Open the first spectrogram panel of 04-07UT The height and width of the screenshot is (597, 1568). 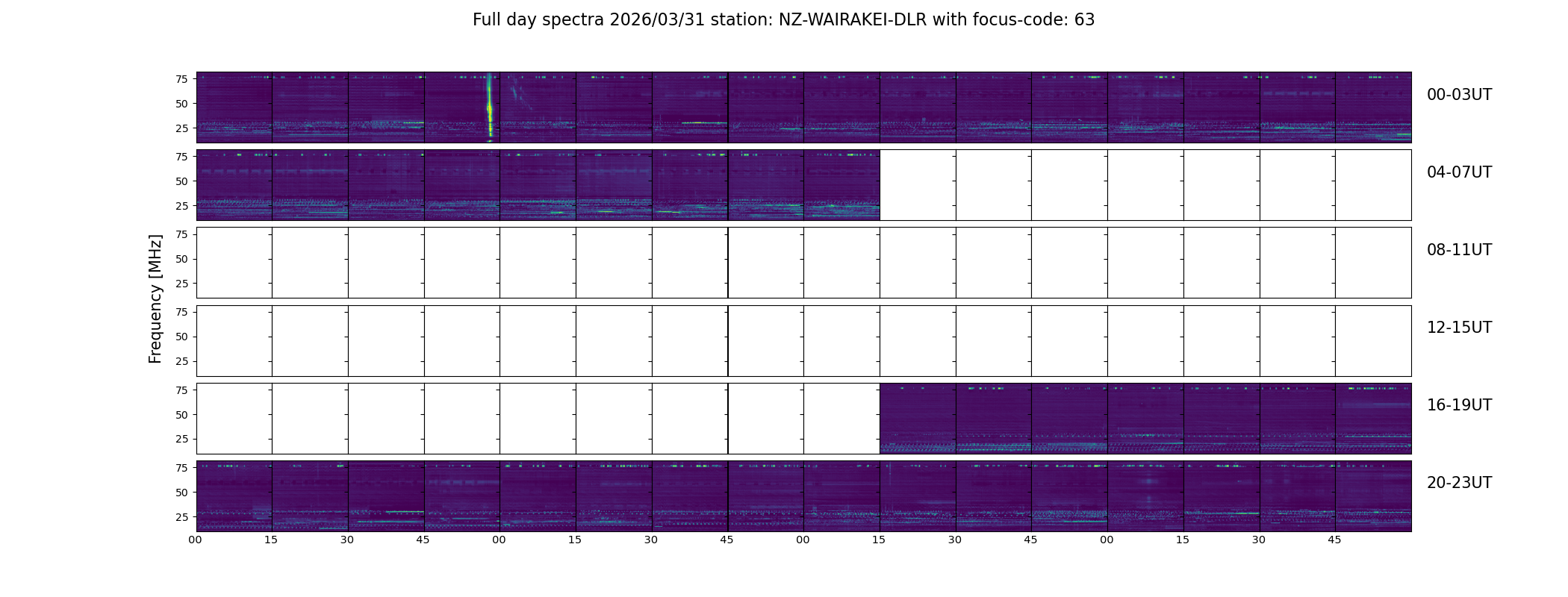234,185
